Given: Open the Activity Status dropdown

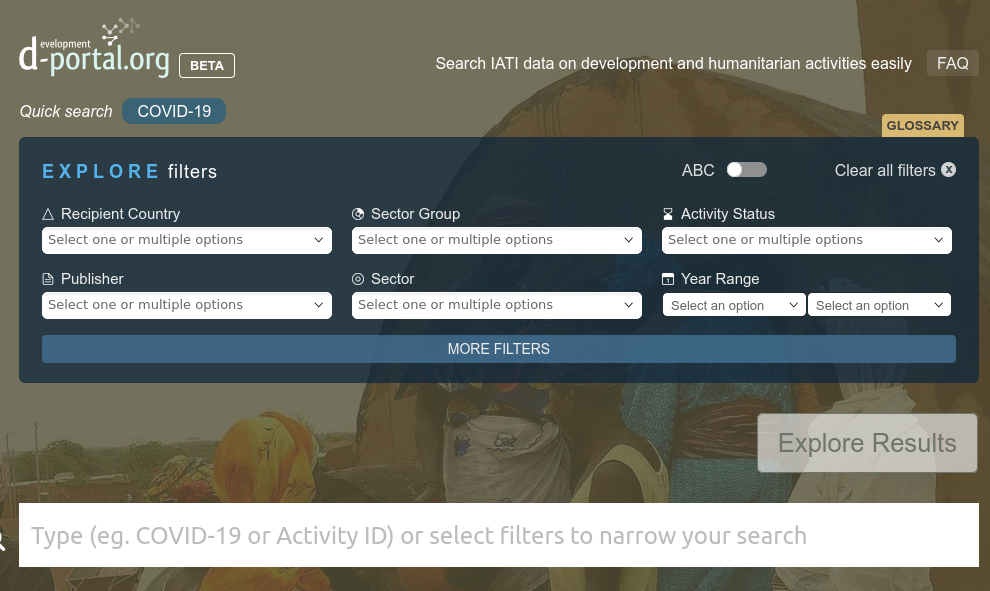Looking at the screenshot, I should click(x=806, y=240).
